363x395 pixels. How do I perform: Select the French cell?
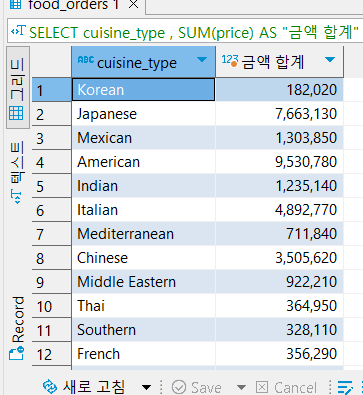click(x=143, y=354)
